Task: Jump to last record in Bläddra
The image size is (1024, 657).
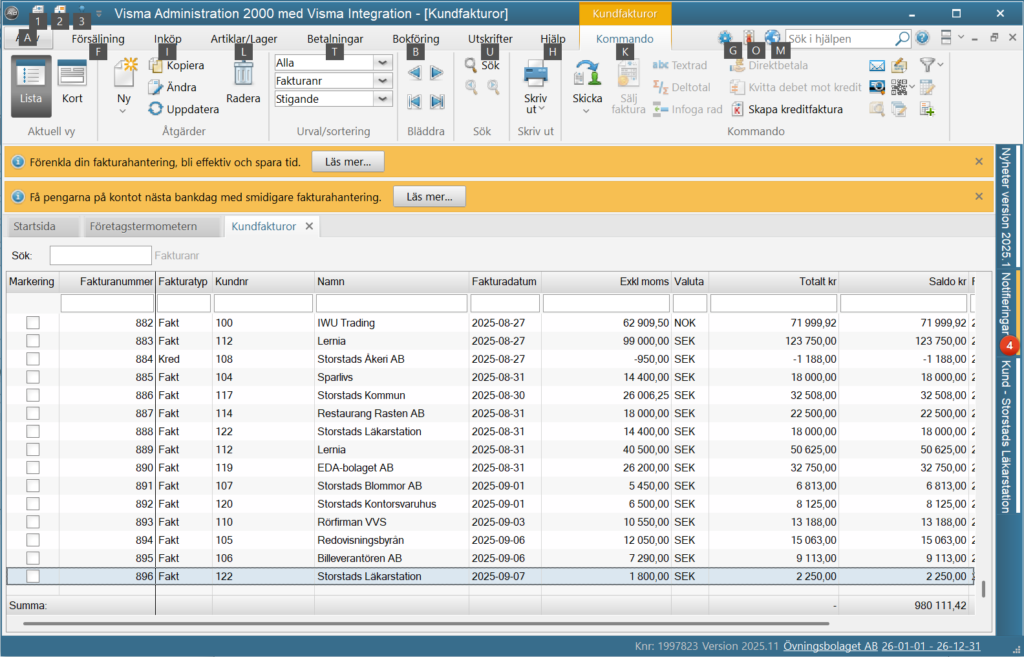Action: 437,101
